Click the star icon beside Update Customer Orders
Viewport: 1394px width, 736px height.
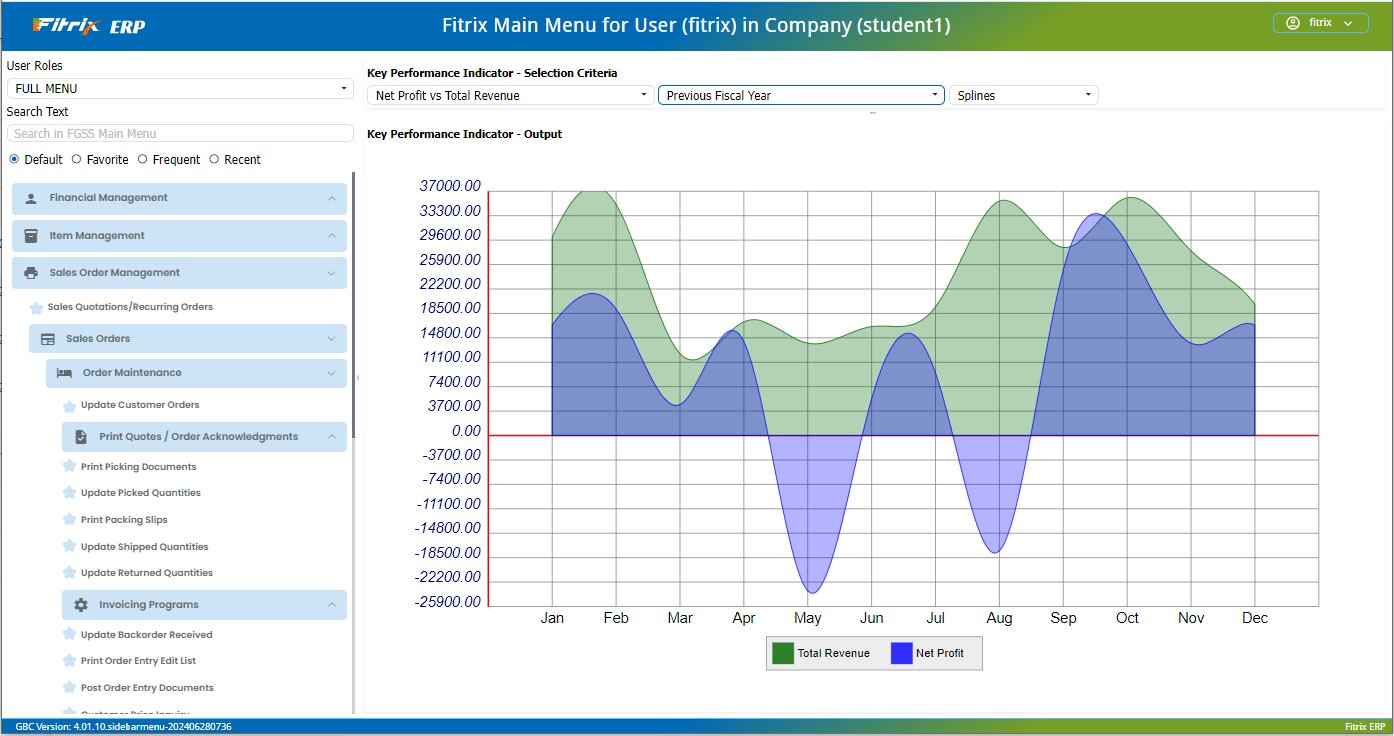(x=69, y=406)
